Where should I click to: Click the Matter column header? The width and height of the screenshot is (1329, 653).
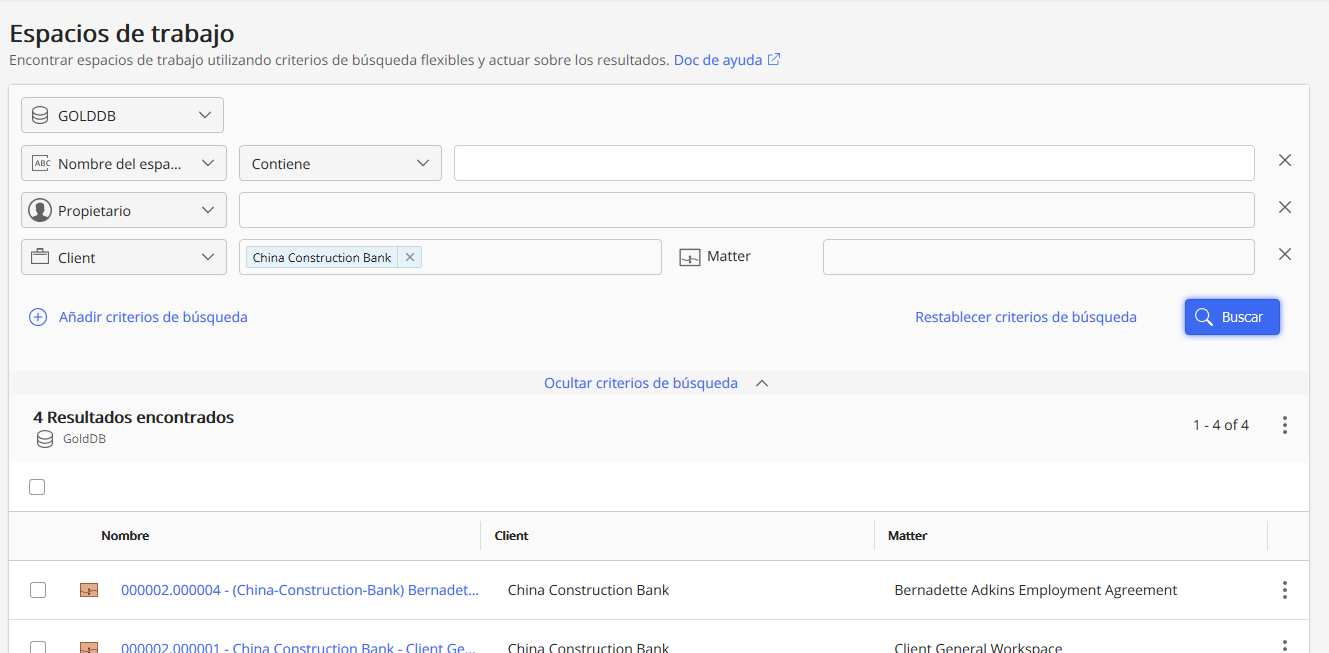point(907,536)
